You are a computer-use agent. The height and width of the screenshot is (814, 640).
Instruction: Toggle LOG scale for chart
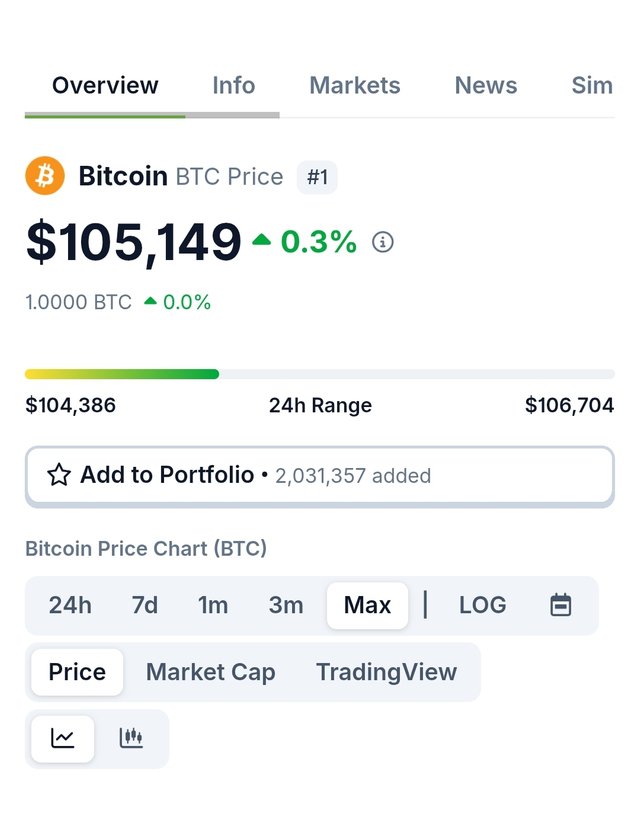pos(483,605)
